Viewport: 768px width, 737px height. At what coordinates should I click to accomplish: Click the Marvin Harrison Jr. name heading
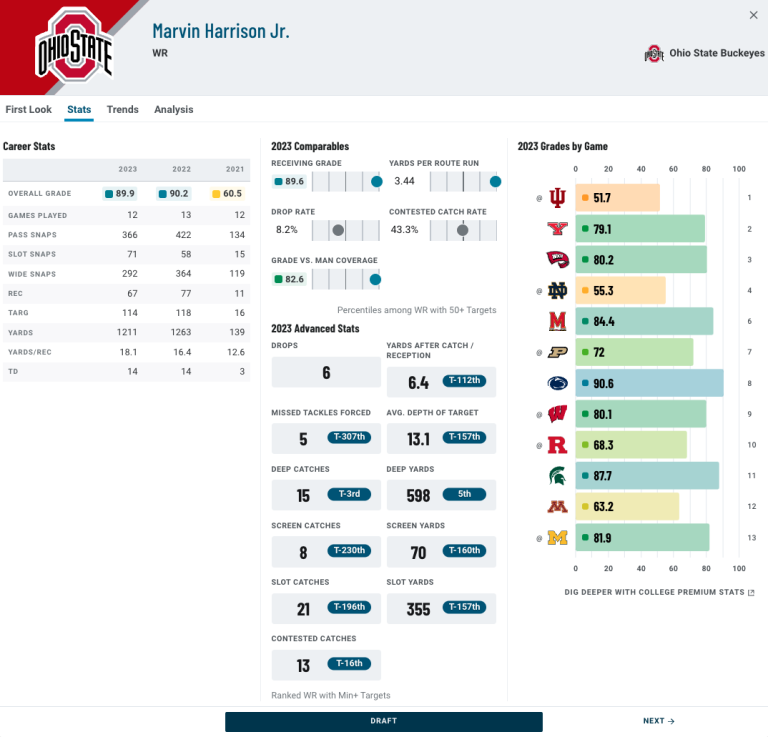(221, 31)
